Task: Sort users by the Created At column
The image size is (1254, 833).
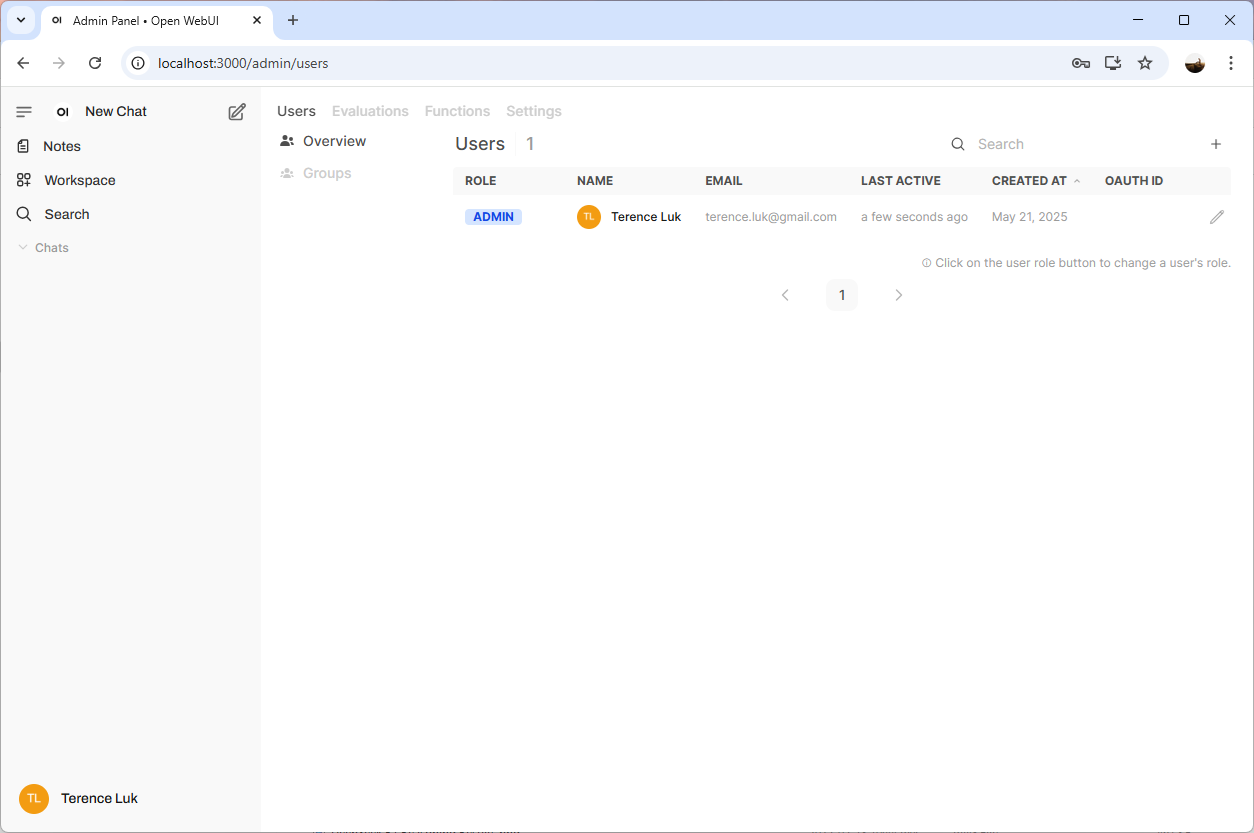Action: coord(1029,181)
